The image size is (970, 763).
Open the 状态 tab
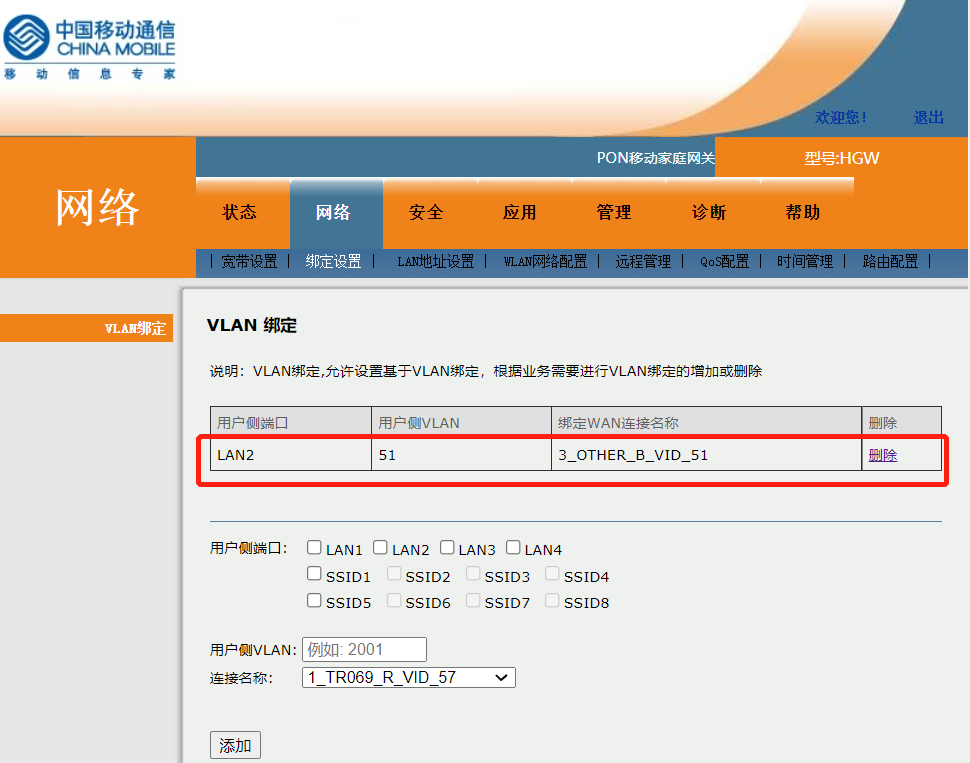pos(240,212)
